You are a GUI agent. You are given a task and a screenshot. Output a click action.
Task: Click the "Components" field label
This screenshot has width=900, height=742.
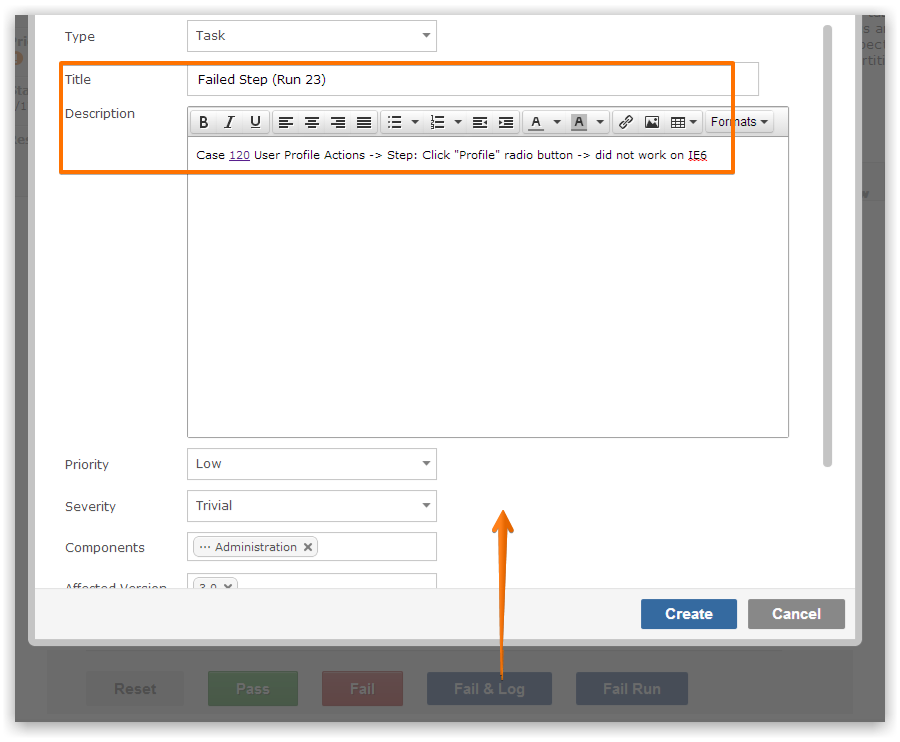pyautogui.click(x=105, y=547)
